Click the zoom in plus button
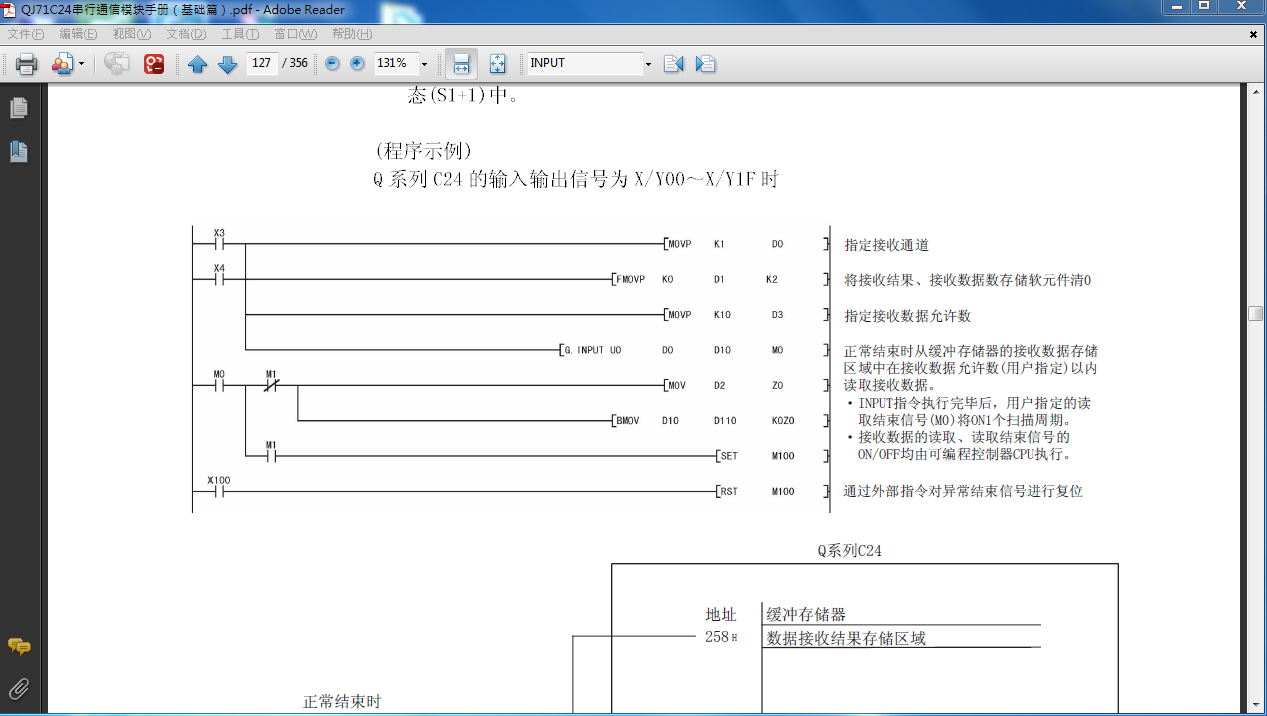Image resolution: width=1267 pixels, height=716 pixels. pyautogui.click(x=357, y=64)
